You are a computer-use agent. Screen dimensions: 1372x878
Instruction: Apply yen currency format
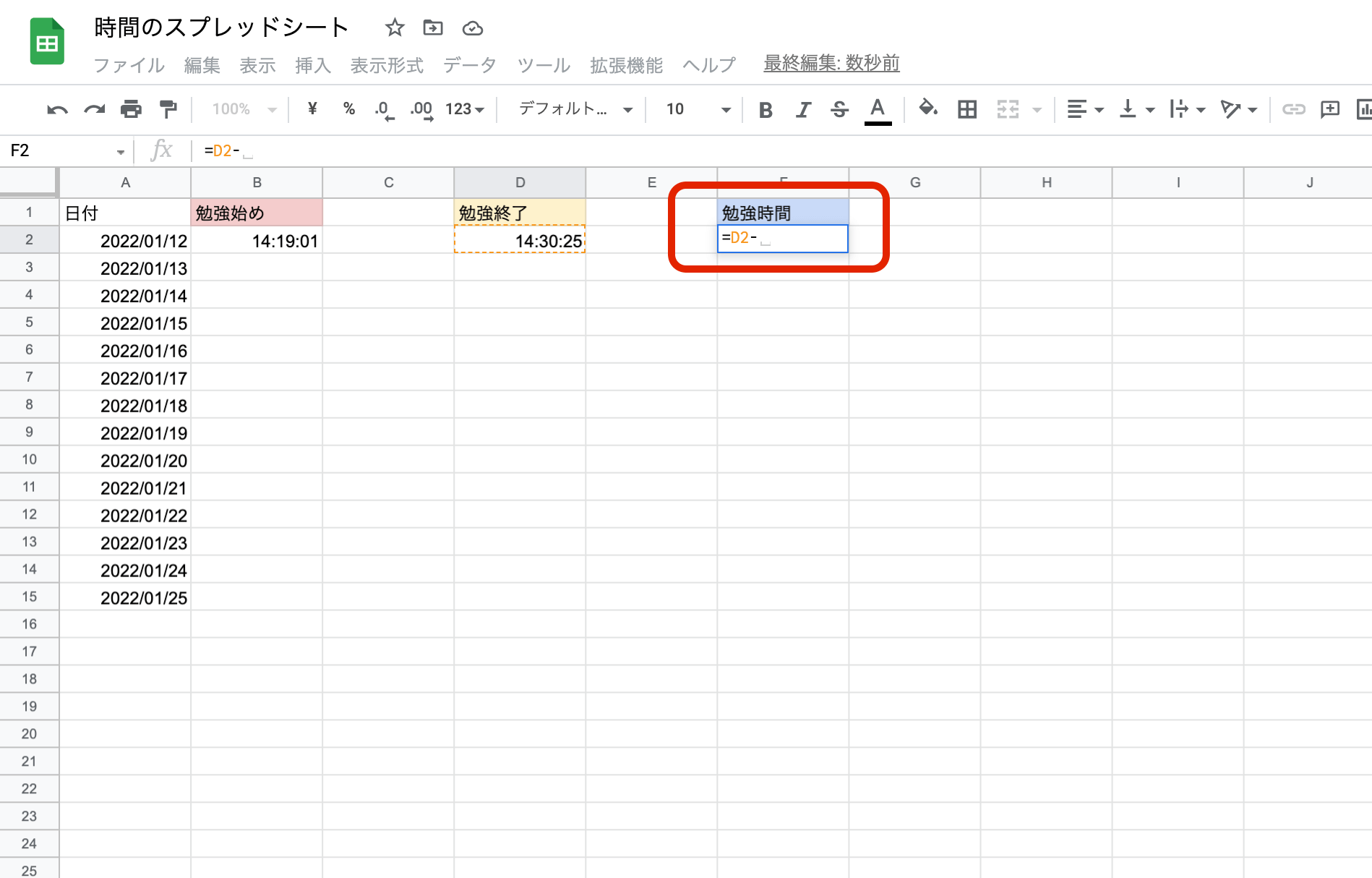pyautogui.click(x=312, y=108)
